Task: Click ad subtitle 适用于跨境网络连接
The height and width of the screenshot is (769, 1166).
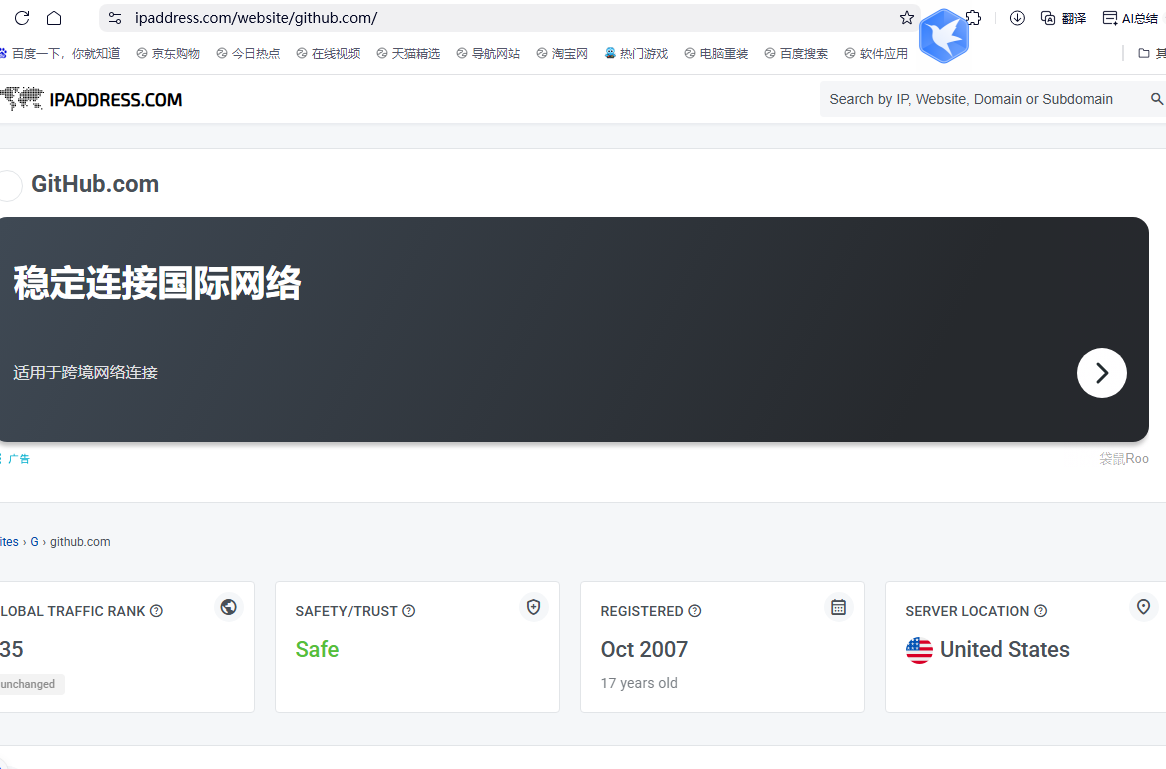Action: 86,373
